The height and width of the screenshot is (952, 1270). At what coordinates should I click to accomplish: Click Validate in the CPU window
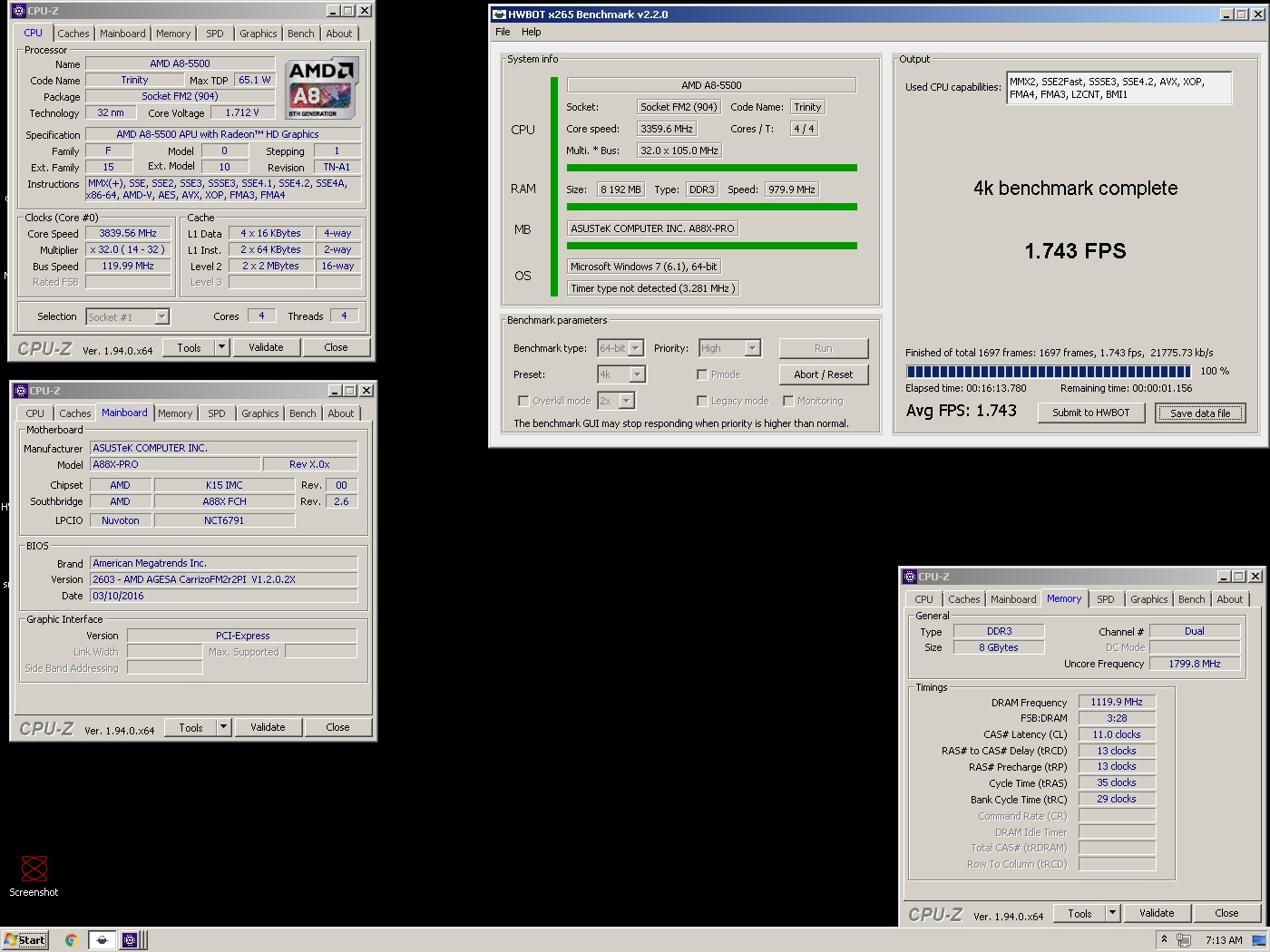pyautogui.click(x=266, y=347)
